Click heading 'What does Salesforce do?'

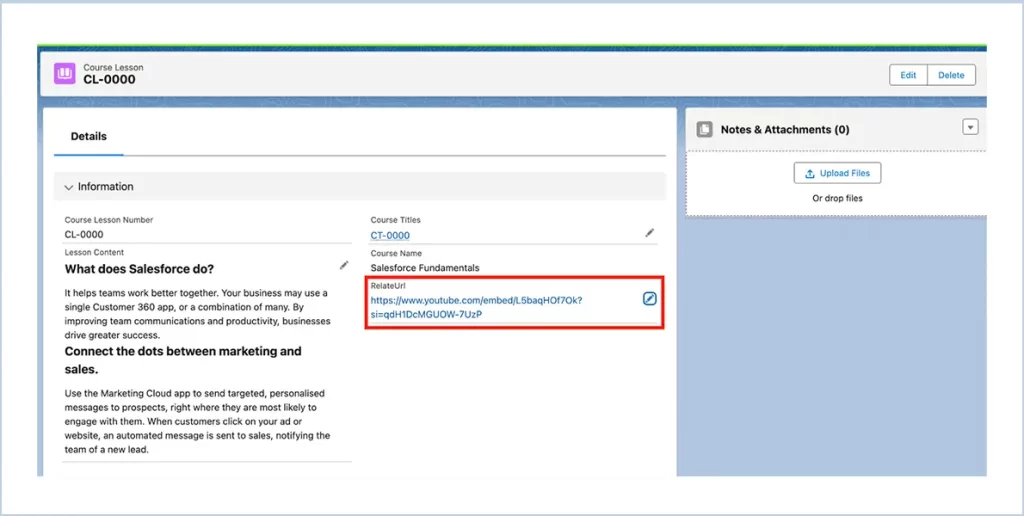point(139,269)
